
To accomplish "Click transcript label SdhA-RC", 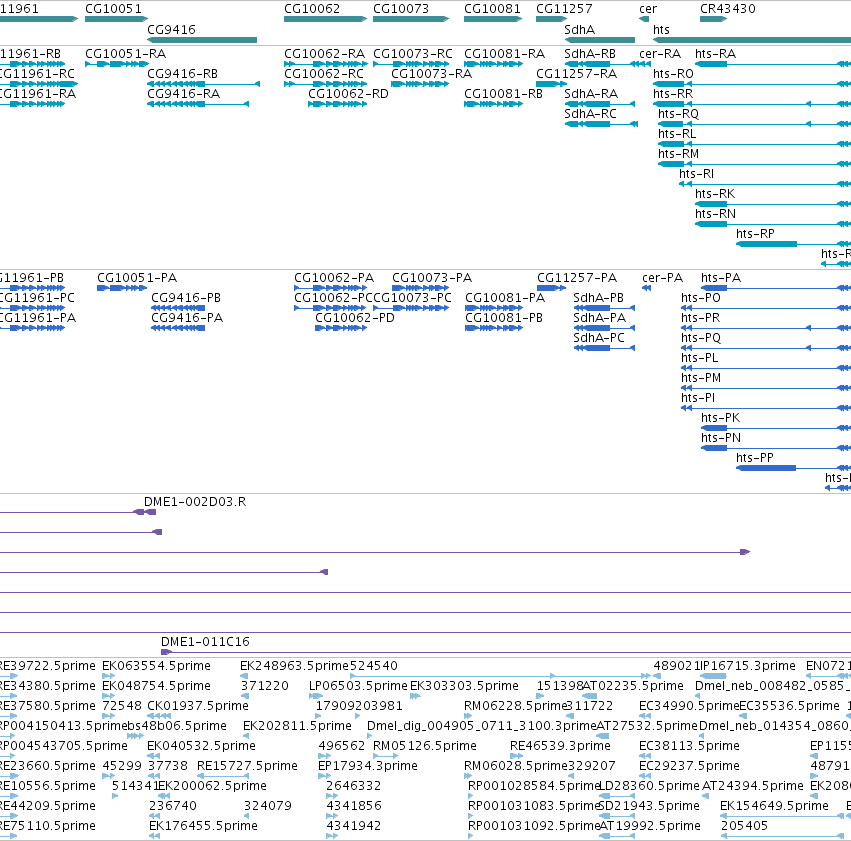I will tap(590, 114).
